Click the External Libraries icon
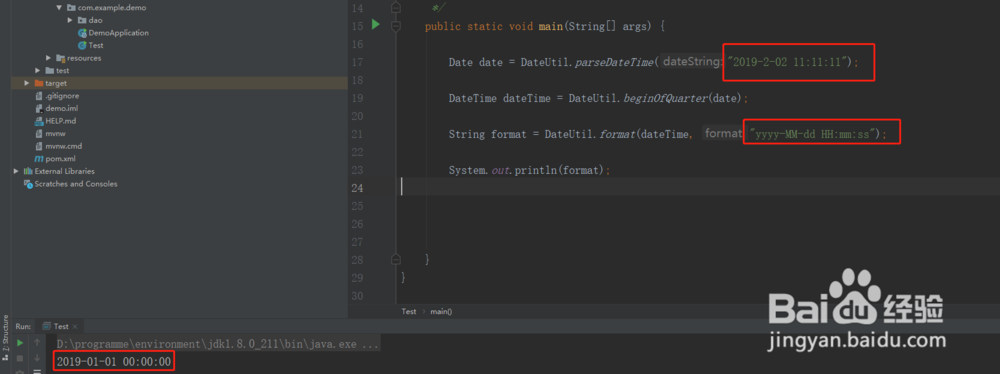The image size is (1000, 374). (28, 171)
